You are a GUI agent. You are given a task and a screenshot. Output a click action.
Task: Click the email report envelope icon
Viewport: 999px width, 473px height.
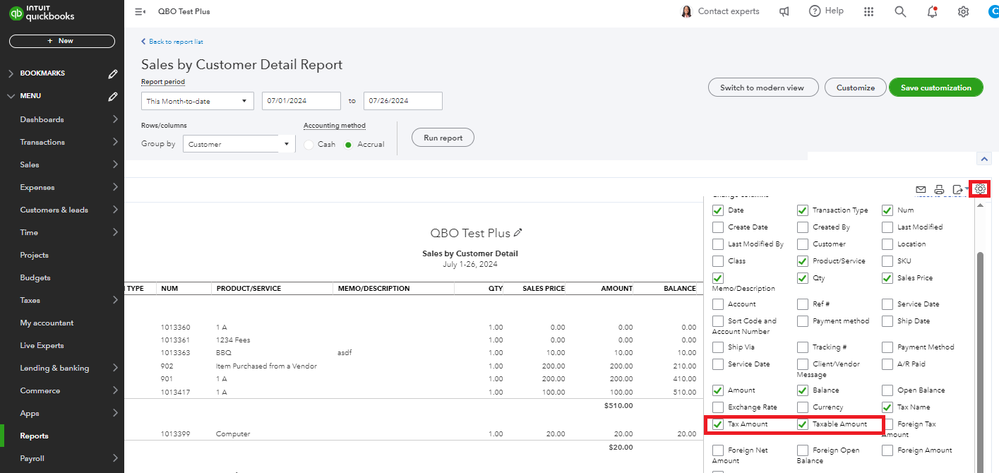point(920,189)
